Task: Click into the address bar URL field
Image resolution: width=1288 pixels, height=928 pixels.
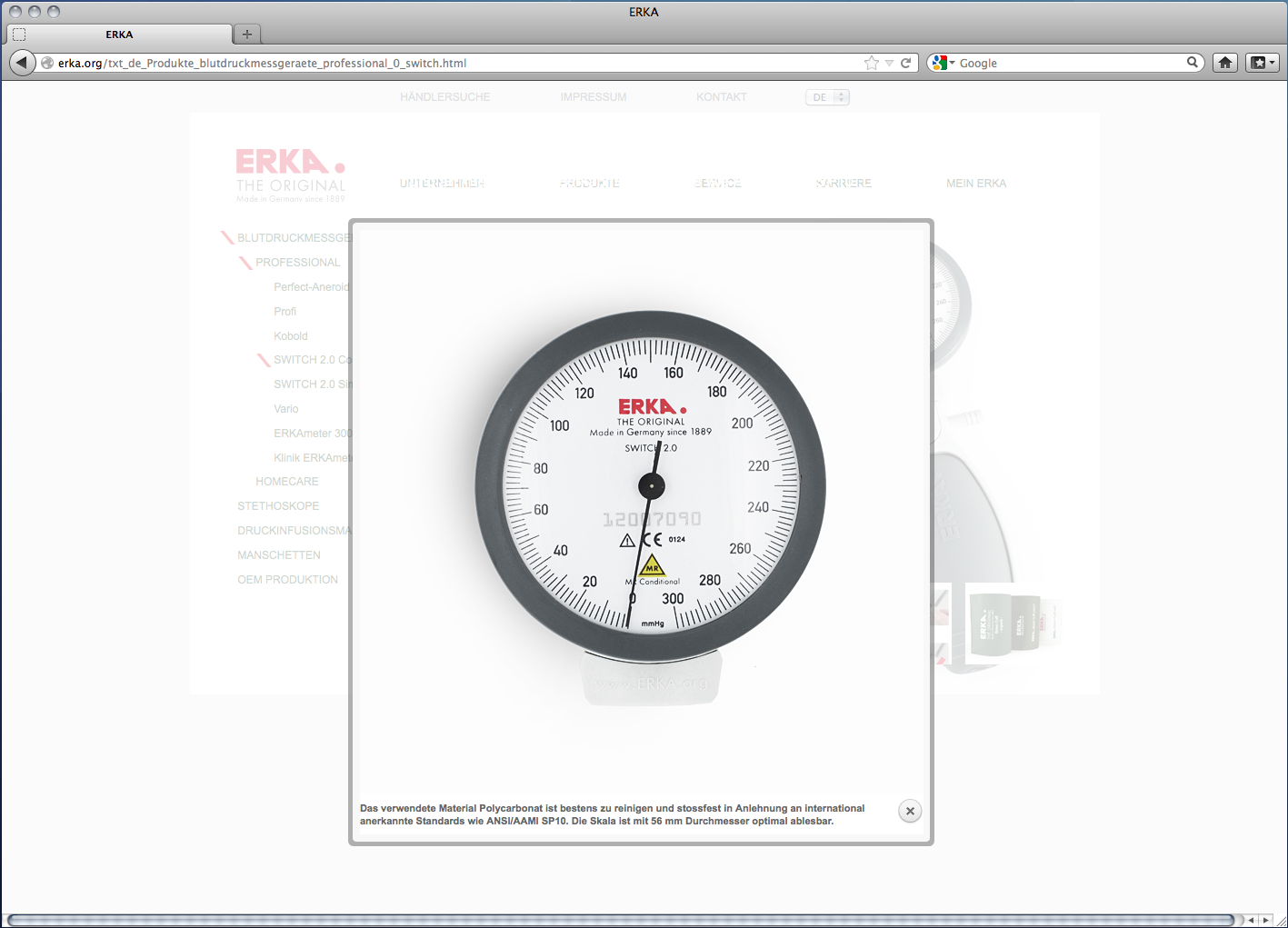Action: (454, 63)
